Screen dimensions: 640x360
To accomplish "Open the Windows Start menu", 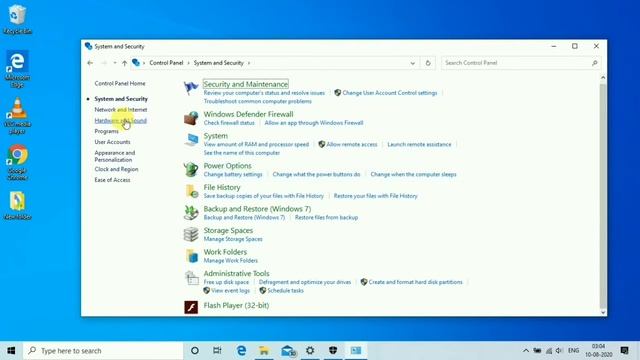I will (x=11, y=351).
